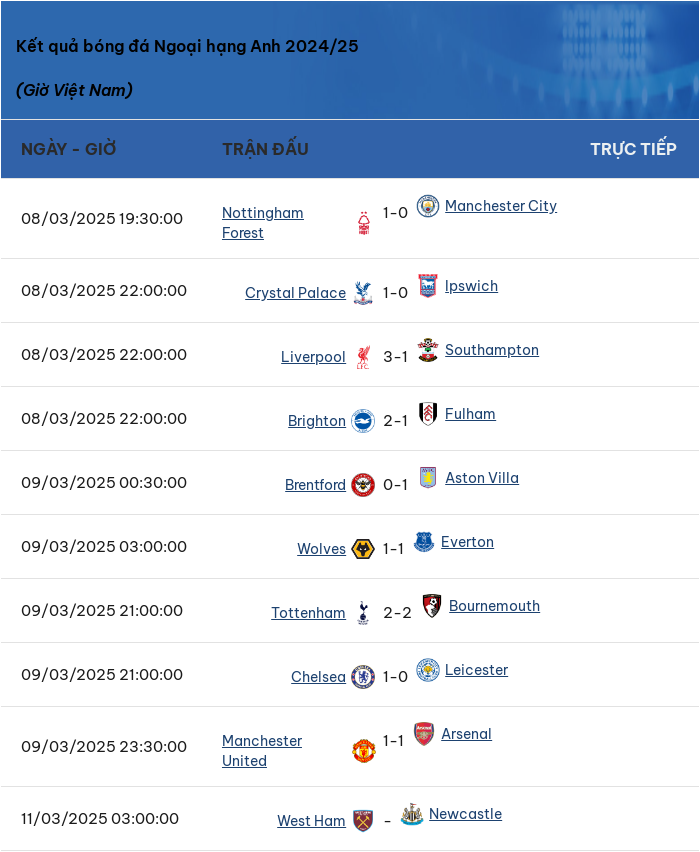Click the Manchester City club crest
The width and height of the screenshot is (700, 852).
click(x=428, y=206)
